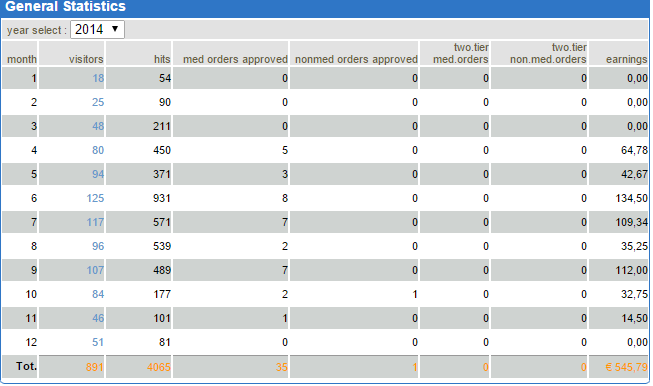Open visitors link 48 for month 3
This screenshot has width=653, height=386.
(98, 126)
